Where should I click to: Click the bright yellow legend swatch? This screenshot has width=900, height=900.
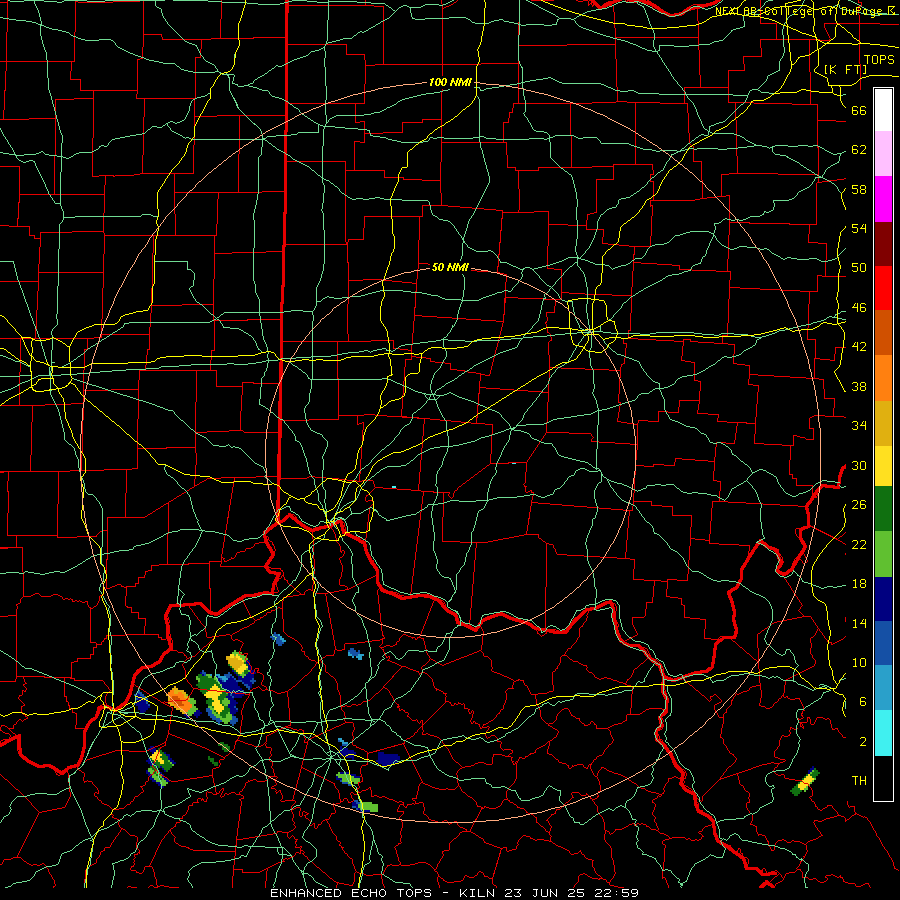click(x=883, y=465)
